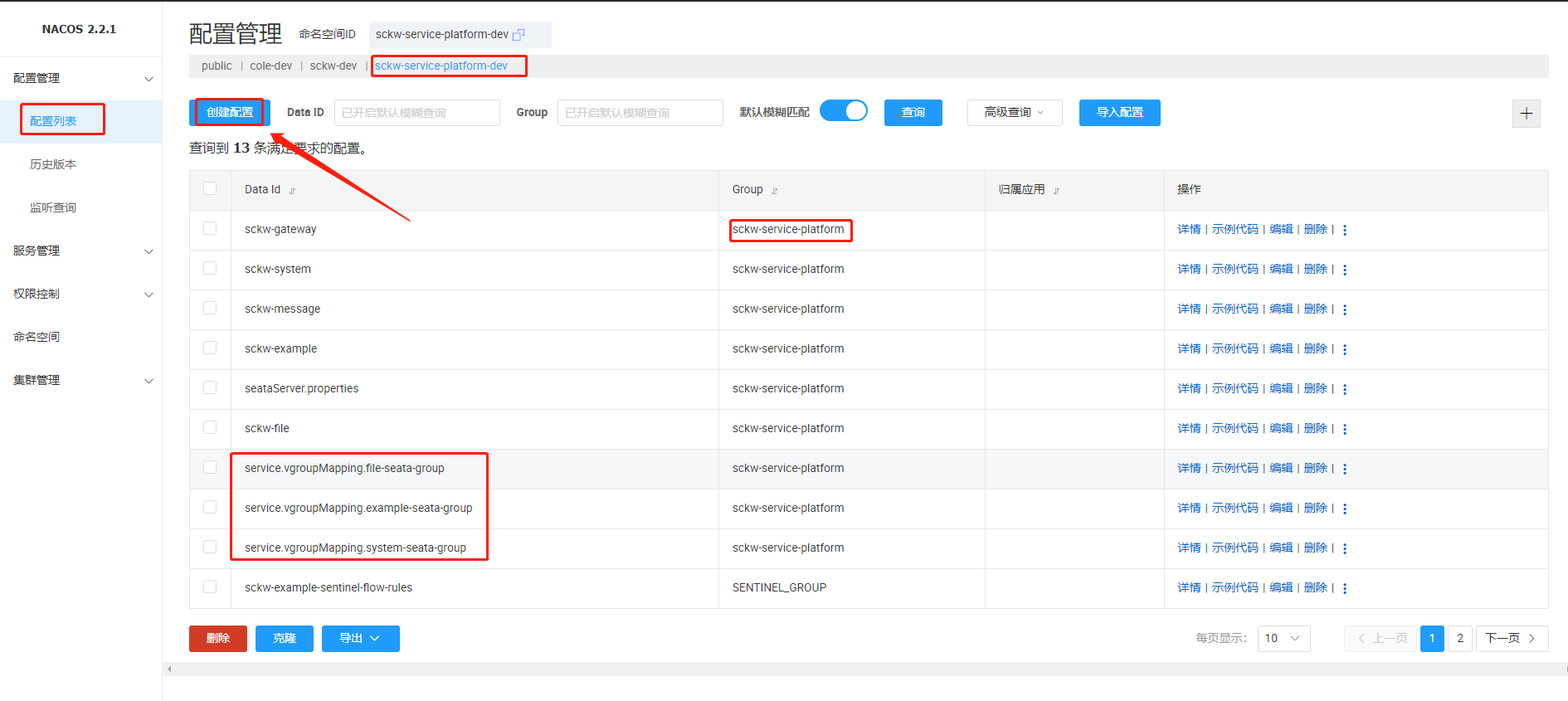Click the 创建配置 button
This screenshot has width=1568, height=701.
click(230, 113)
